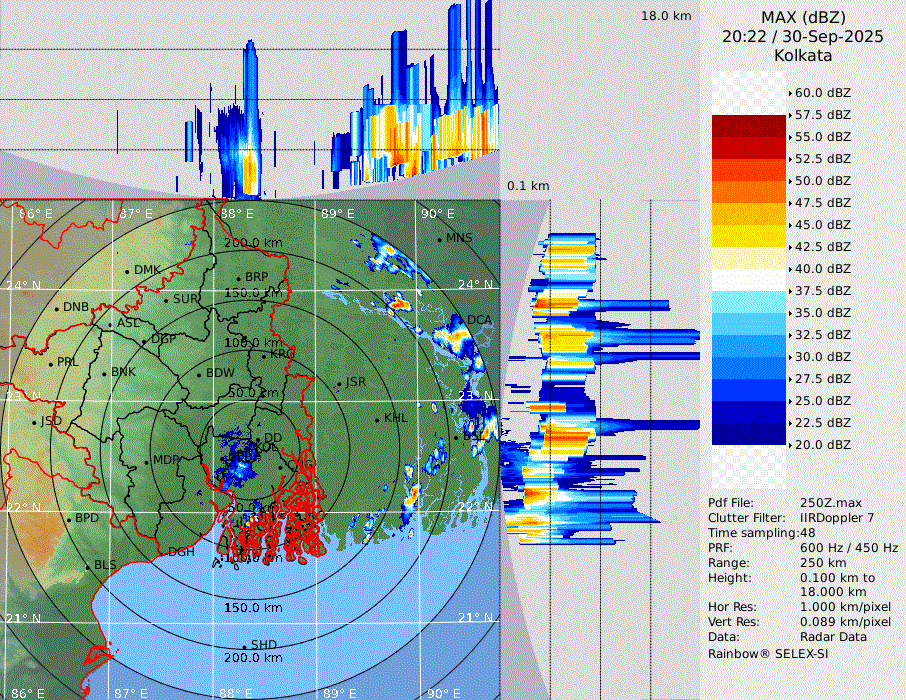Click the KHL station dot

tap(377, 419)
